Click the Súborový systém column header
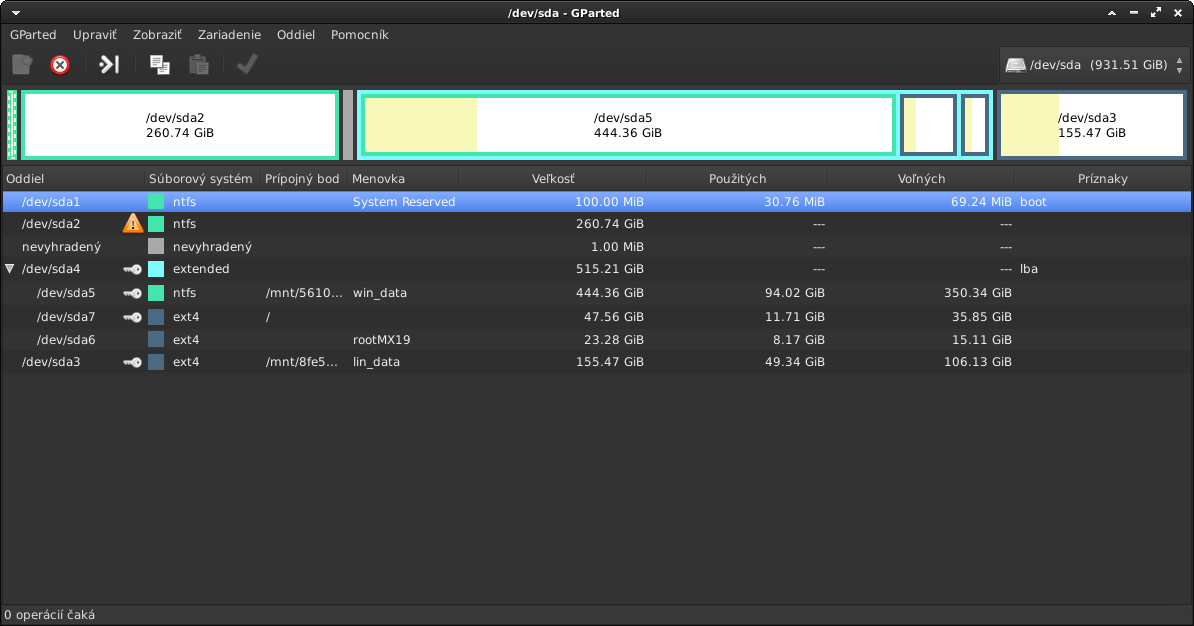Viewport: 1194px width, 626px height. coord(200,179)
